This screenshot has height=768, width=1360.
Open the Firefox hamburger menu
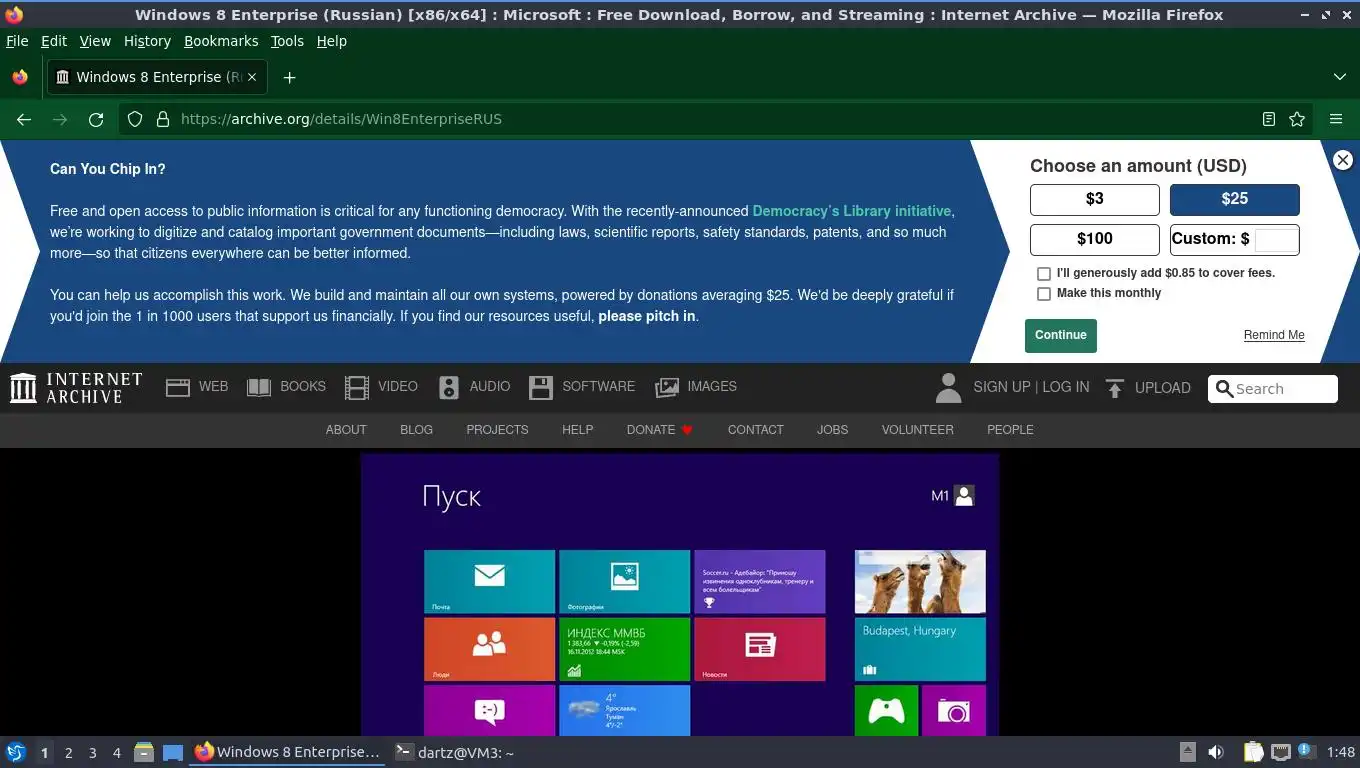pos(1336,119)
